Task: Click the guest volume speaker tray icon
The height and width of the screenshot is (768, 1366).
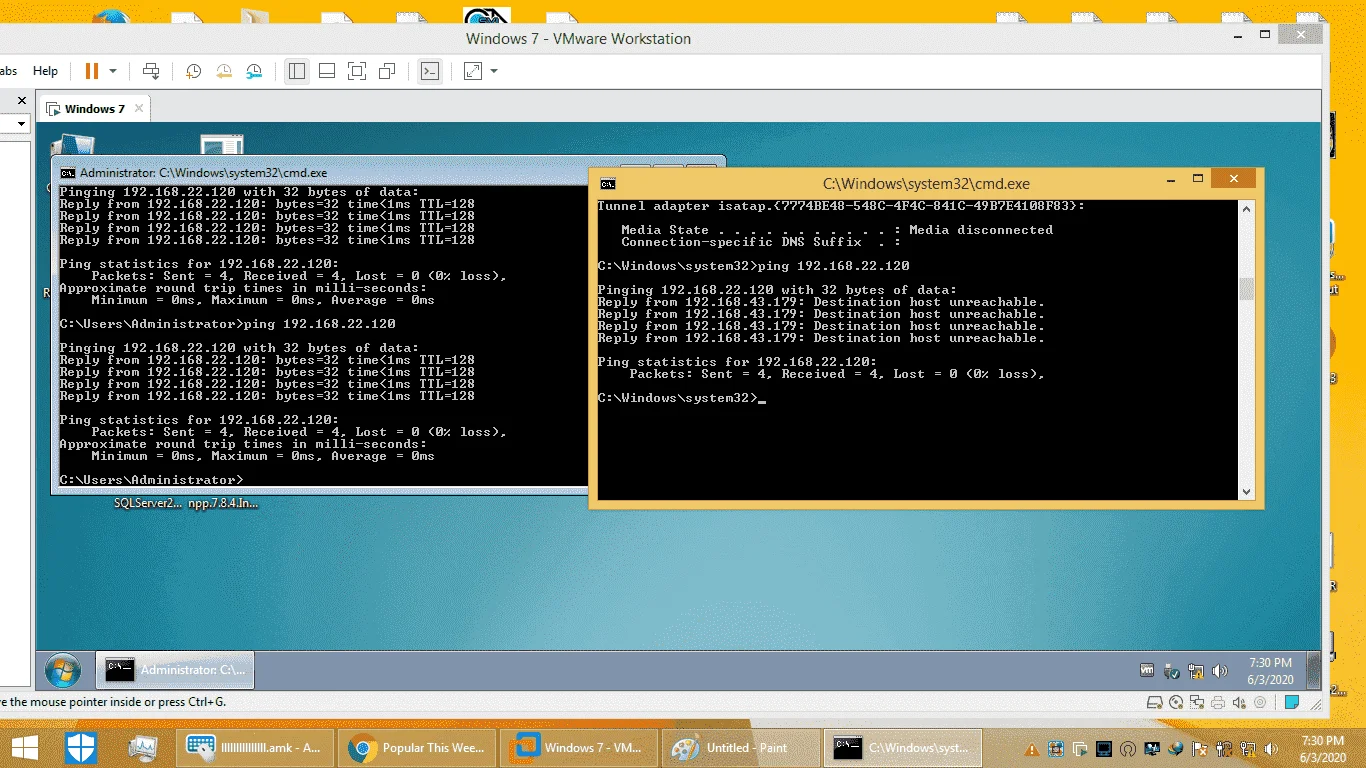Action: (1219, 670)
